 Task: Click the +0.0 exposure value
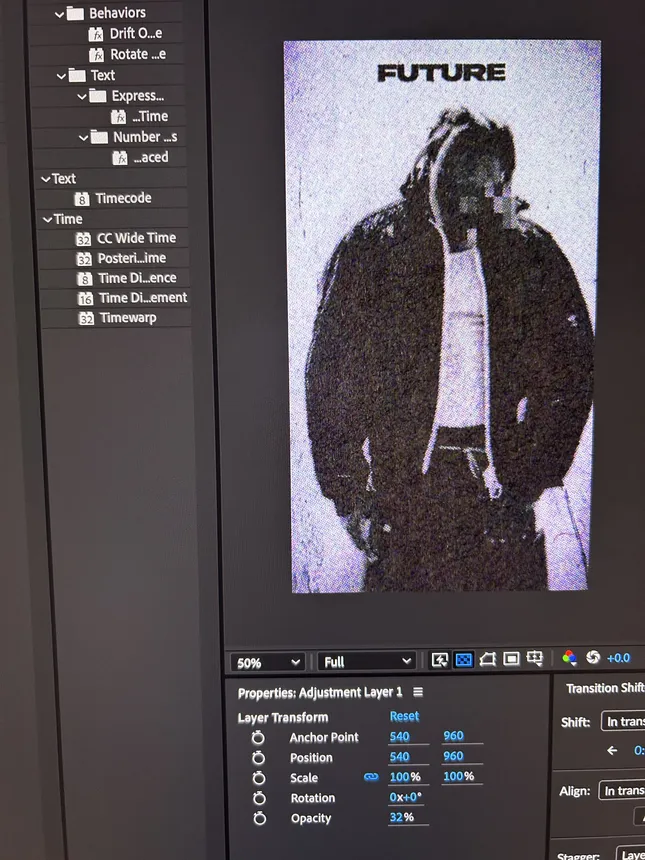click(618, 658)
